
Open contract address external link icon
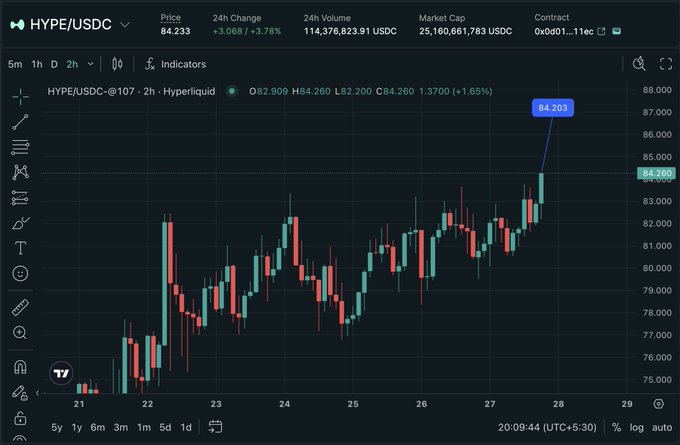(601, 31)
